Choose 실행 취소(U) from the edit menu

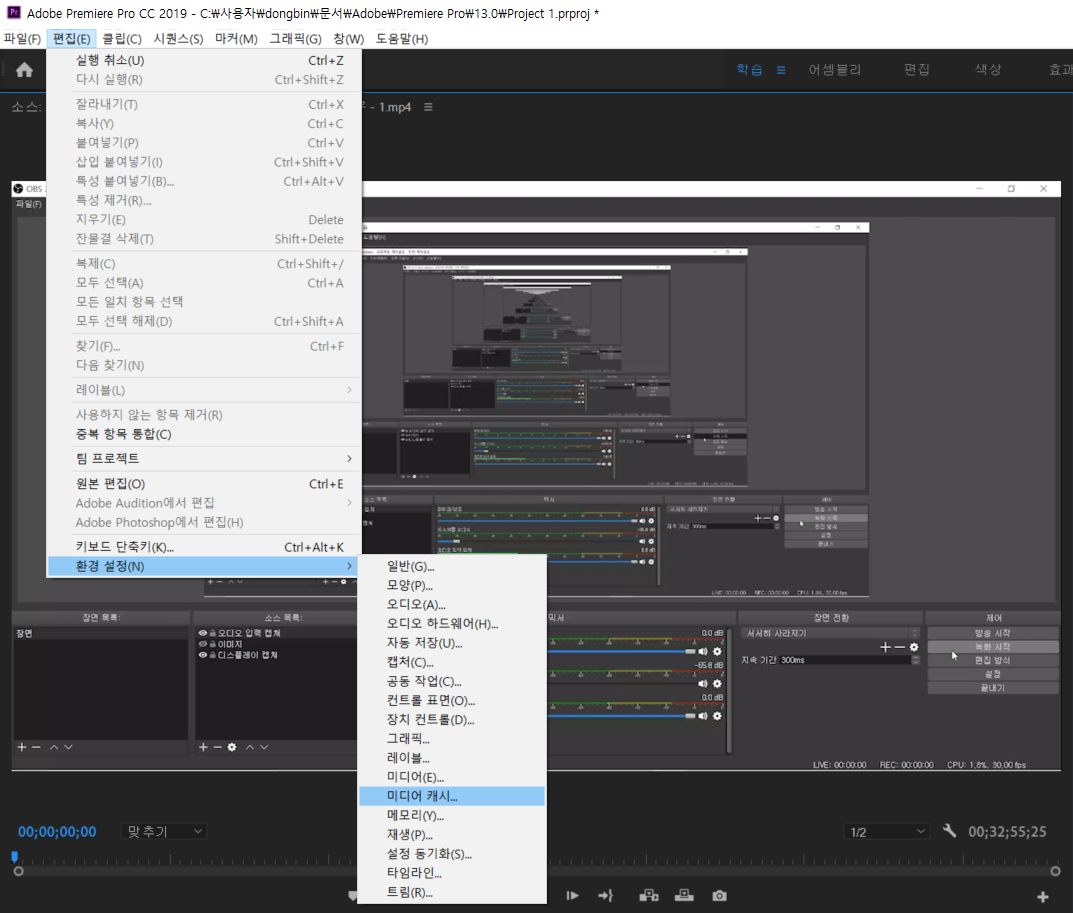click(205, 60)
